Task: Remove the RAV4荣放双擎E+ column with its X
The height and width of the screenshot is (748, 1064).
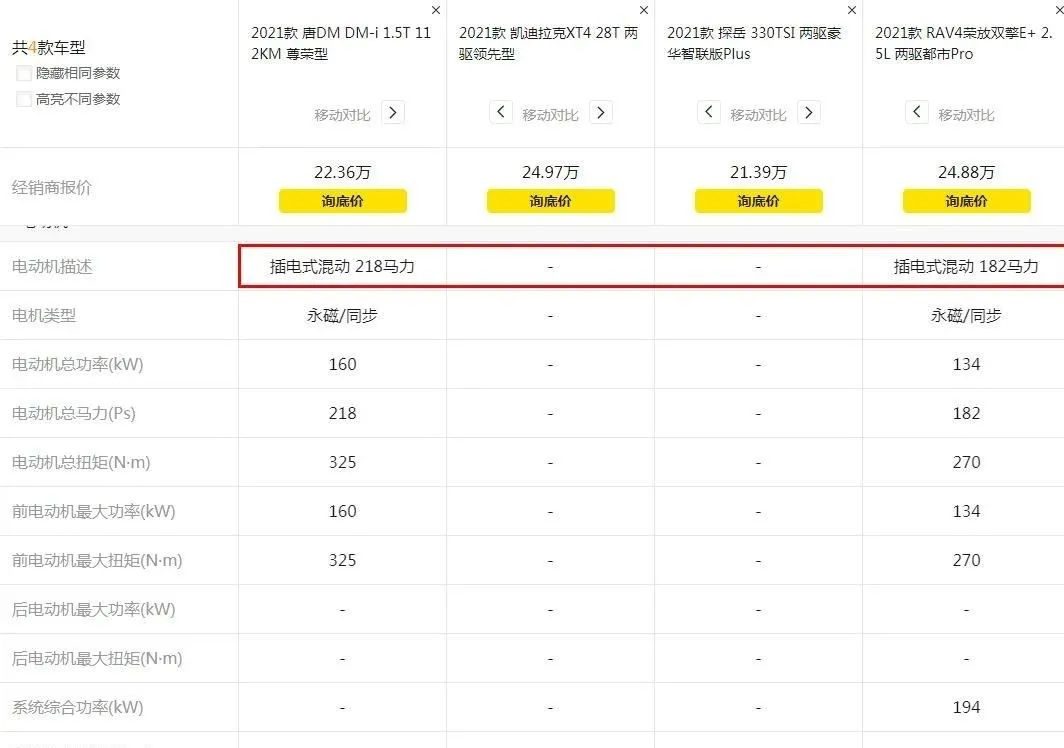Action: [x=1059, y=10]
